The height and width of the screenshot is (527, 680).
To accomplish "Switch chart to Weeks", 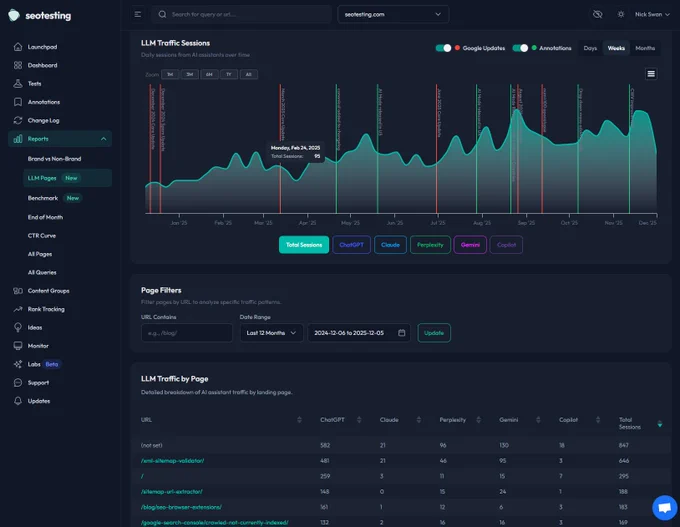I will 616,48.
